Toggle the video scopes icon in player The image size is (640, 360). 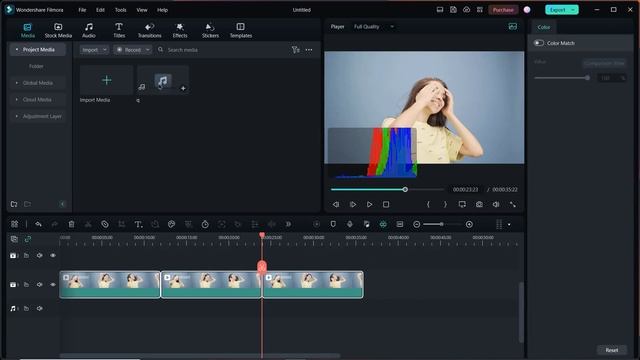tap(513, 27)
